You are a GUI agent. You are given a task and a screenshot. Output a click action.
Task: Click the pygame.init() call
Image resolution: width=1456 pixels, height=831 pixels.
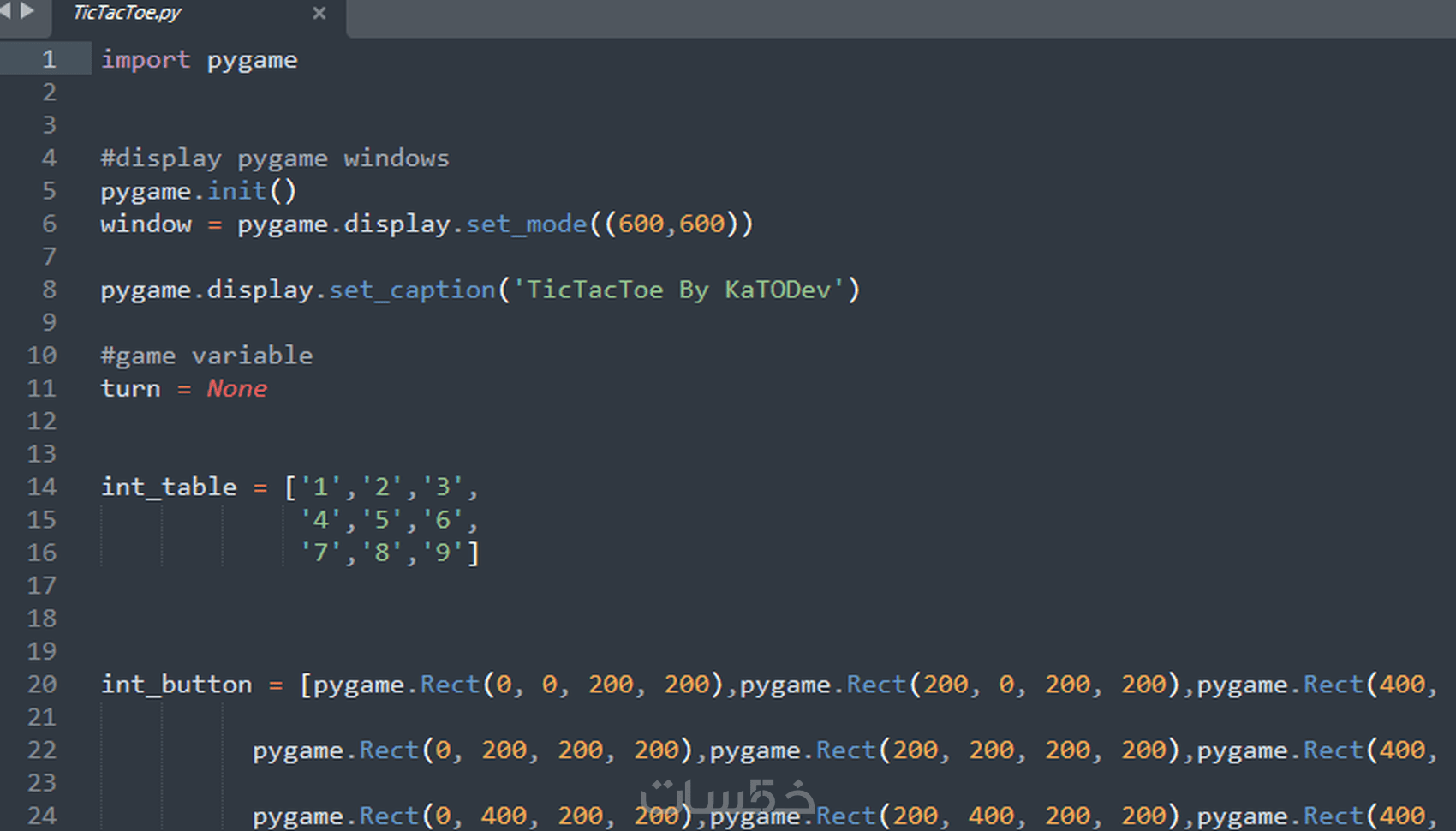tap(197, 190)
